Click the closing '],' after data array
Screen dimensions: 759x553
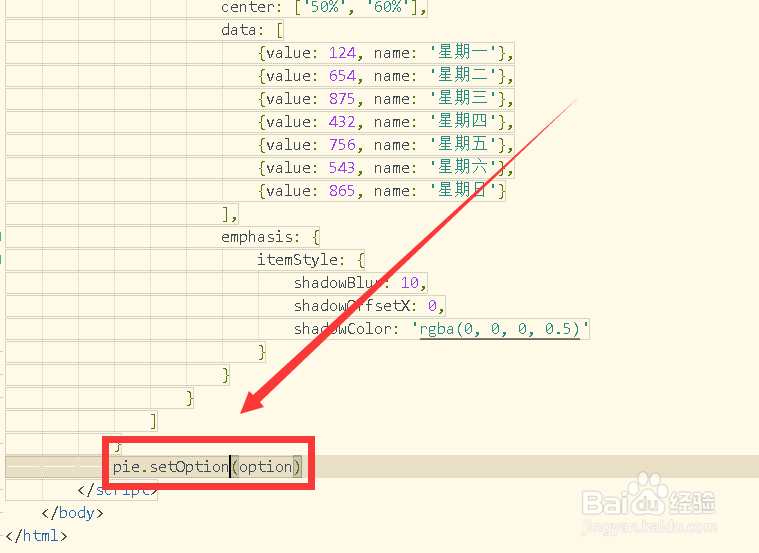(x=230, y=214)
